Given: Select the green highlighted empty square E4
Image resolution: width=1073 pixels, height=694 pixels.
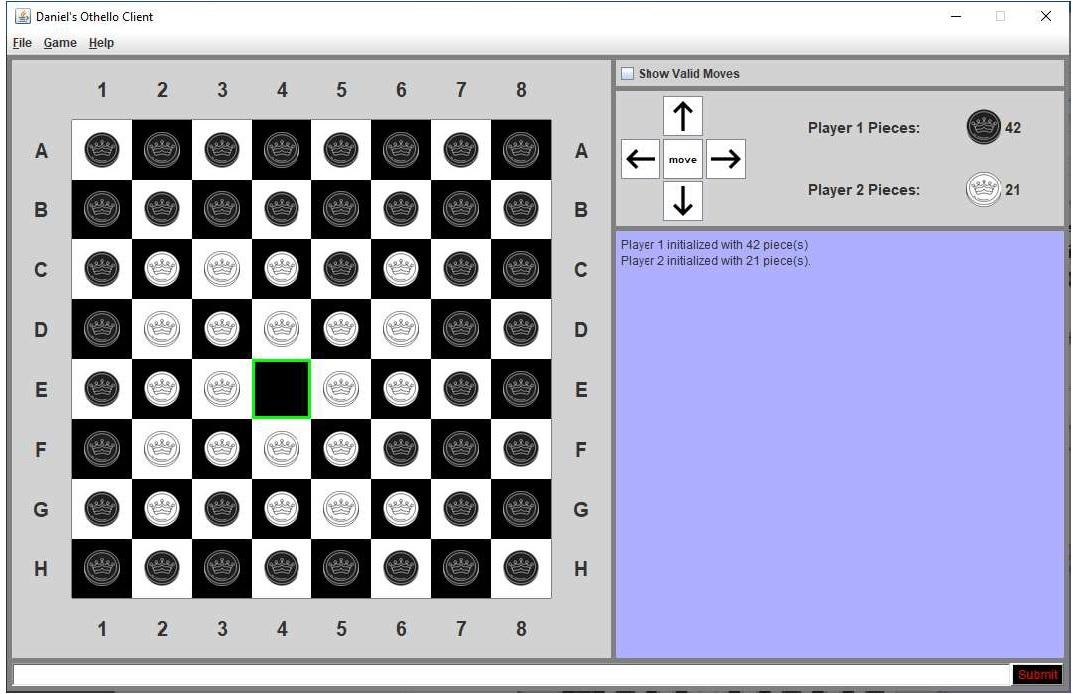Looking at the screenshot, I should pyautogui.click(x=281, y=389).
